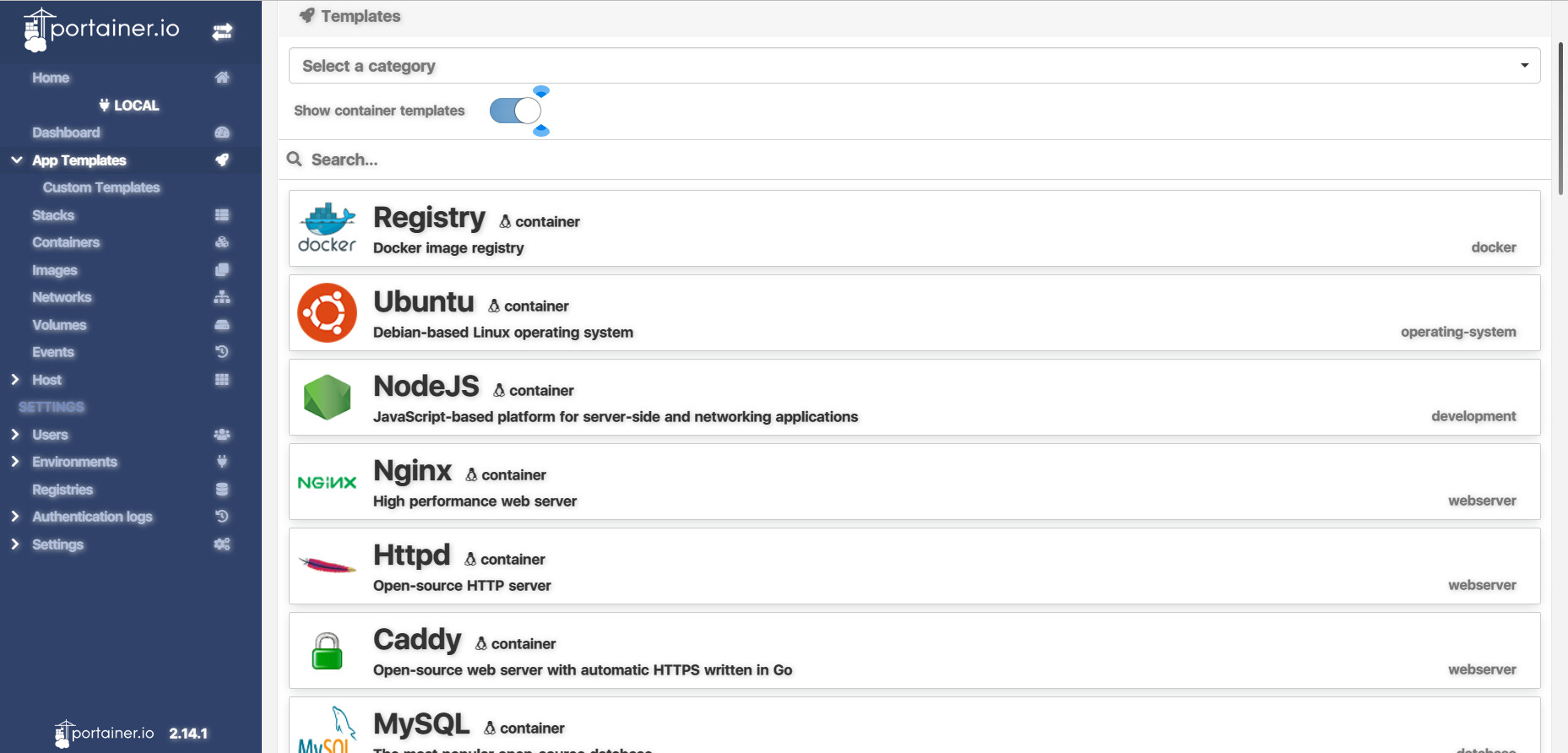Click the Stacks list icon

222,215
